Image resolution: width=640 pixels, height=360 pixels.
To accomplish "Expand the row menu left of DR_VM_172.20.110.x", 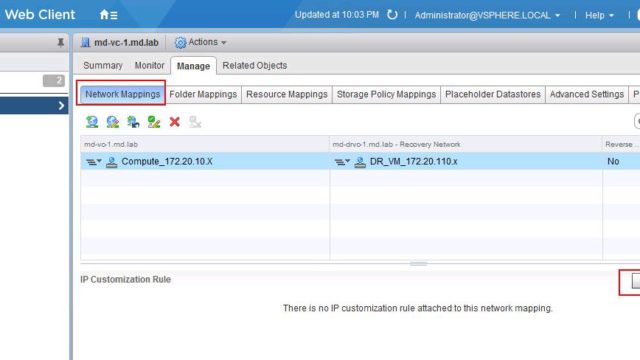I will point(342,162).
